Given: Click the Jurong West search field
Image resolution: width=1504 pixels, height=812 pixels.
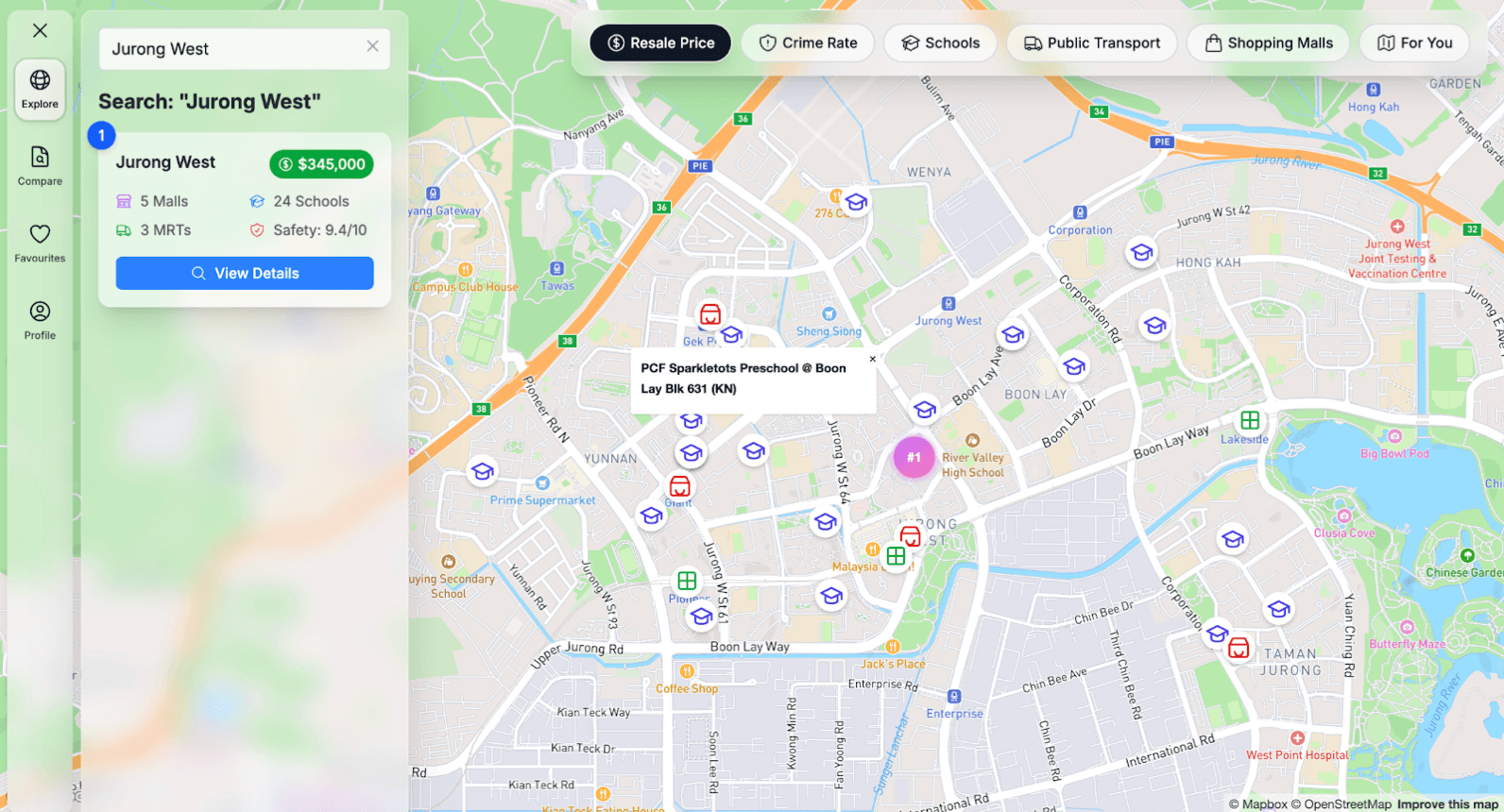Looking at the screenshot, I should [231, 49].
